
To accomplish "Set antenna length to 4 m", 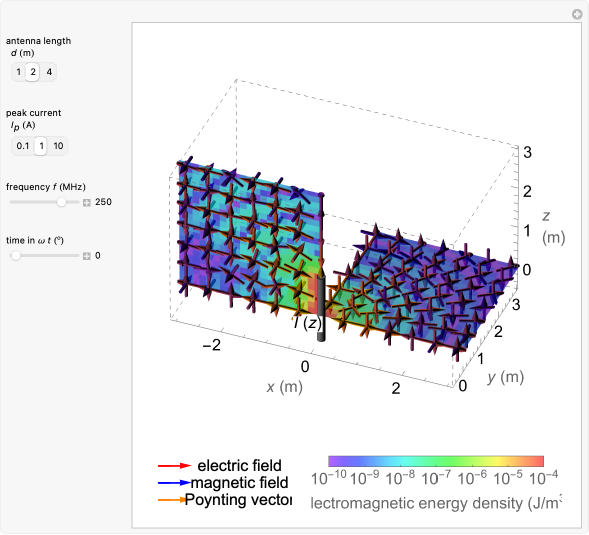I will point(49,72).
